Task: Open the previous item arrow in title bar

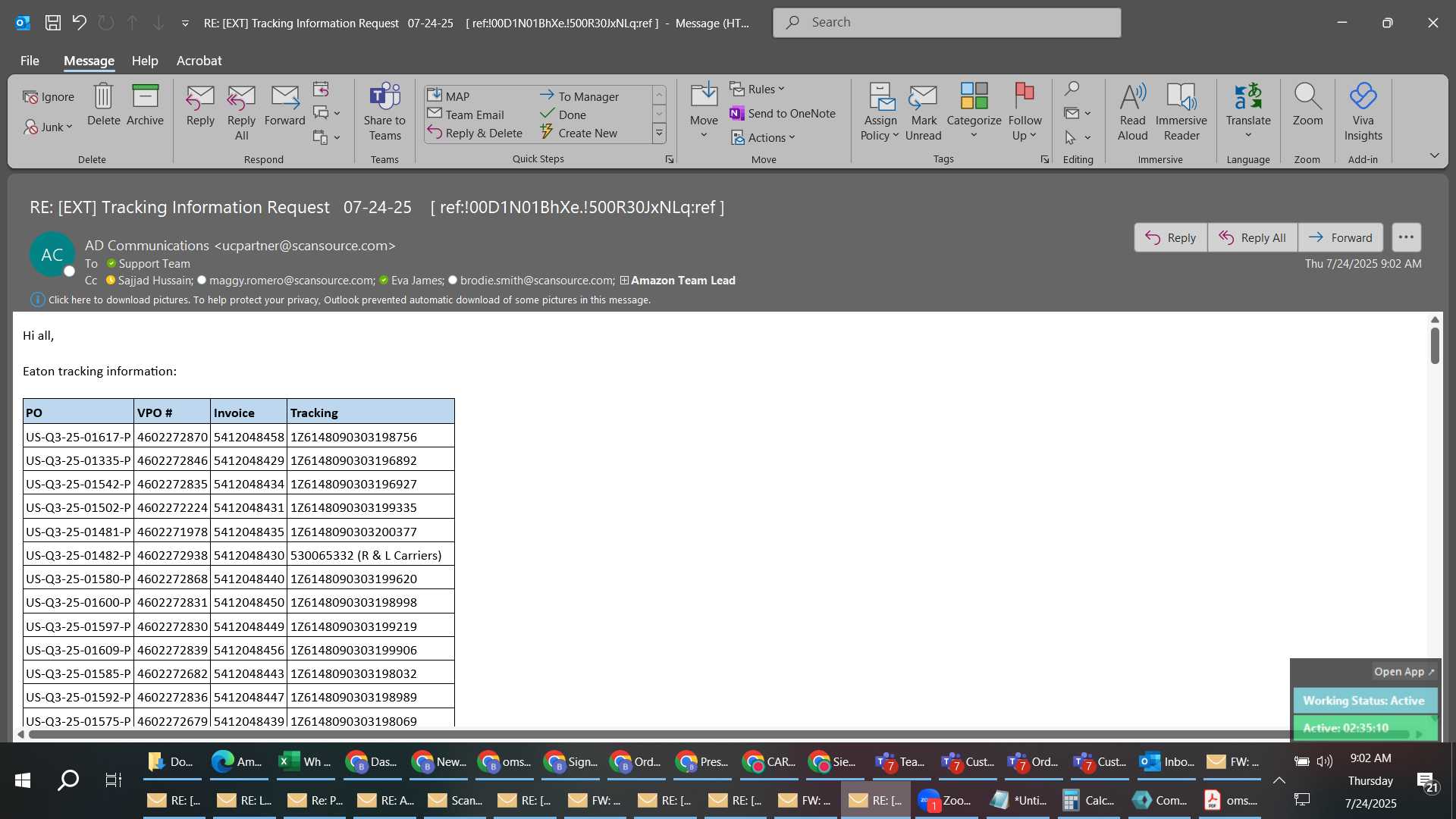Action: pyautogui.click(x=133, y=23)
